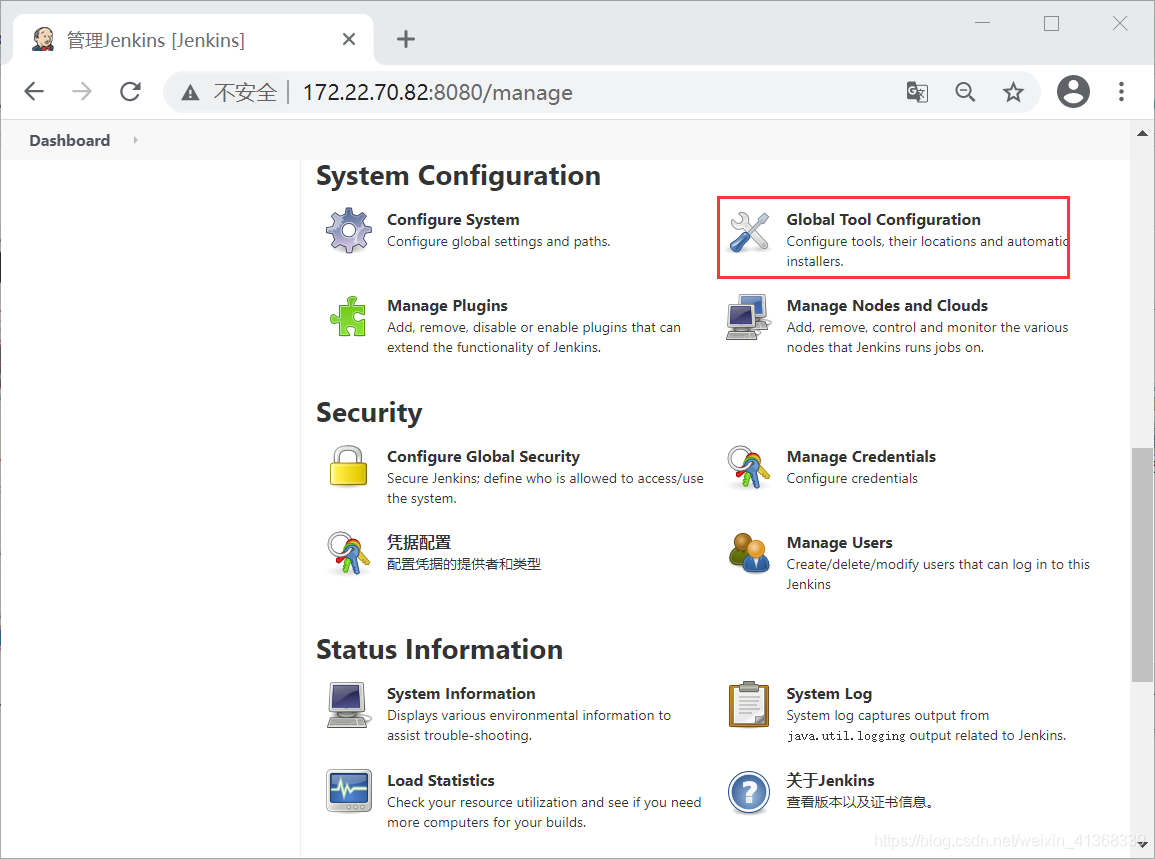The width and height of the screenshot is (1155, 859).
Task: Bookmark this page with the star icon
Action: (1014, 92)
